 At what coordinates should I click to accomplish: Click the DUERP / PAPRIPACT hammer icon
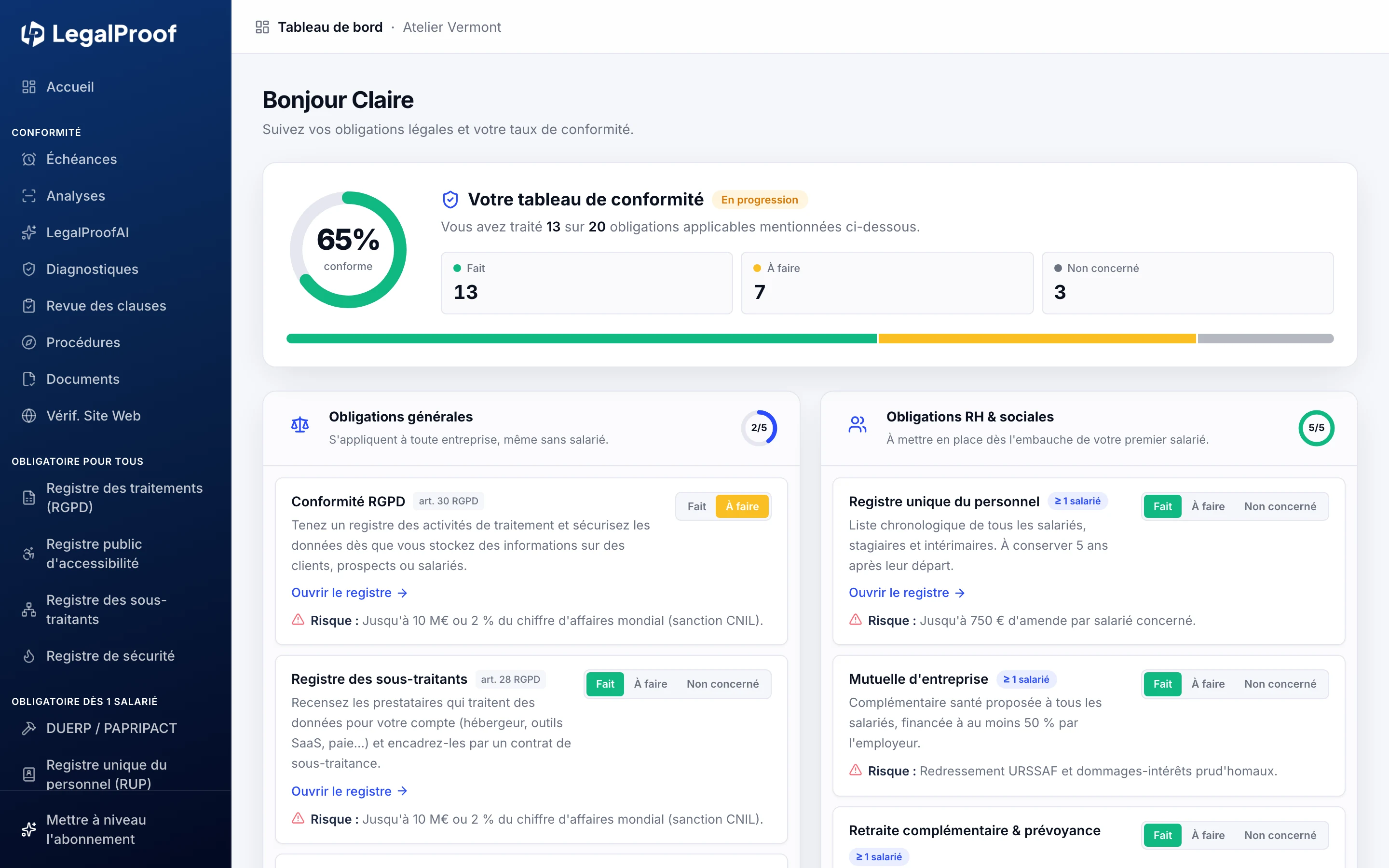[x=29, y=729]
